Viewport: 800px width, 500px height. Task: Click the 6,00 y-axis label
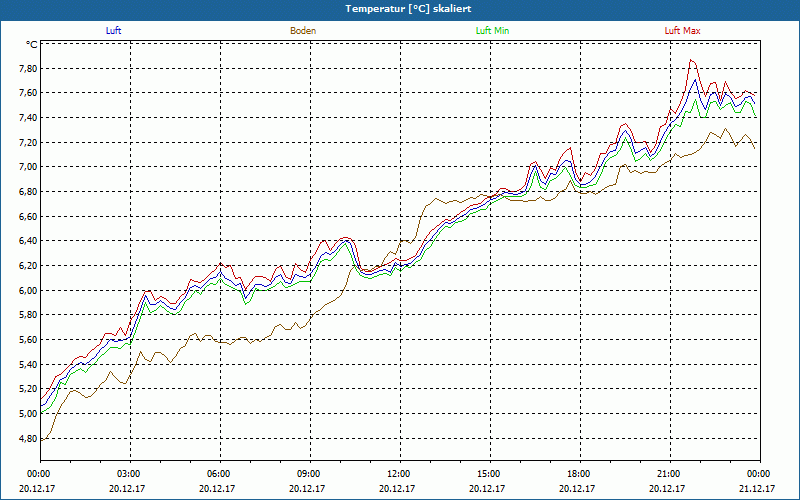[28, 290]
